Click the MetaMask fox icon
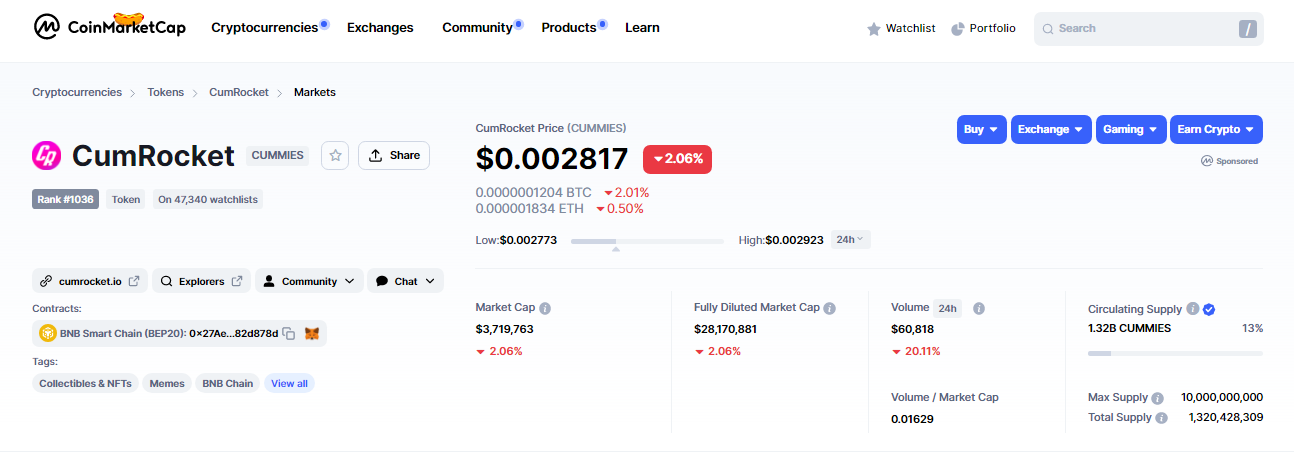This screenshot has width=1294, height=456. (x=312, y=333)
